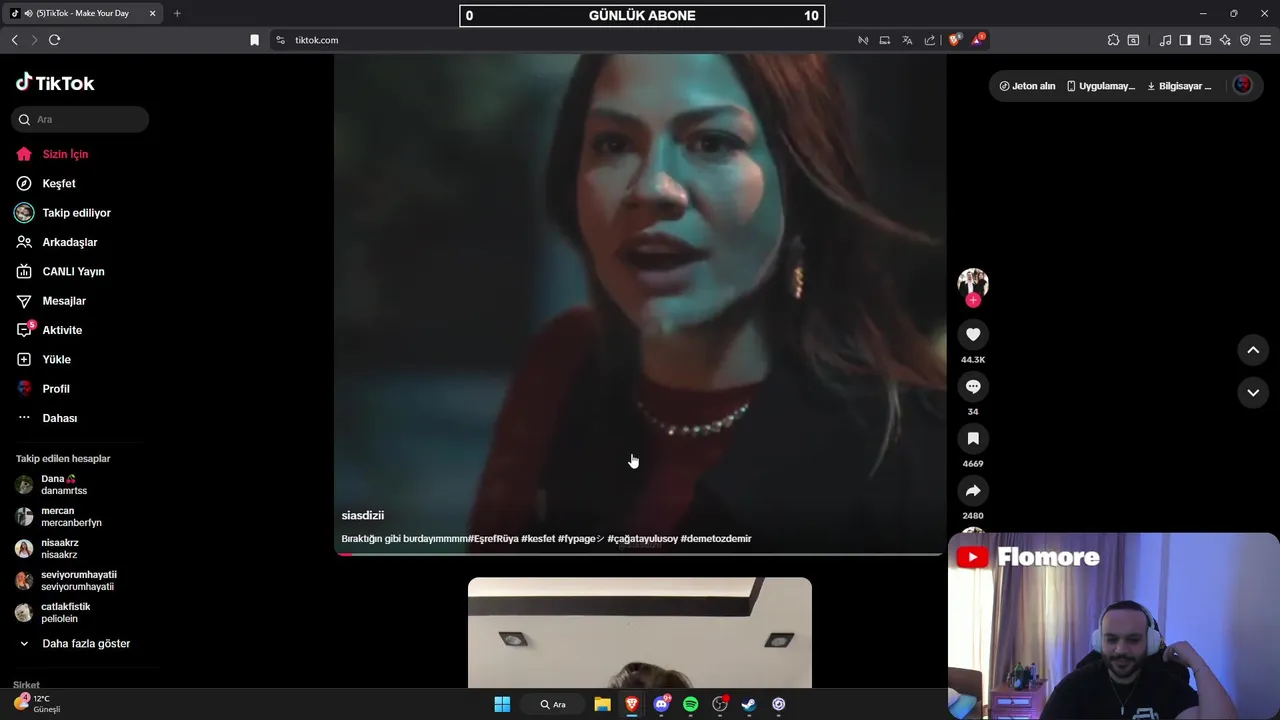Open Brave Shields lion icon
The image size is (1280, 720).
pos(955,40)
